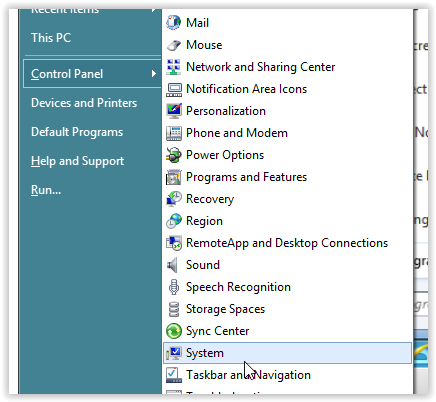Select the highlighted System entry

point(288,353)
